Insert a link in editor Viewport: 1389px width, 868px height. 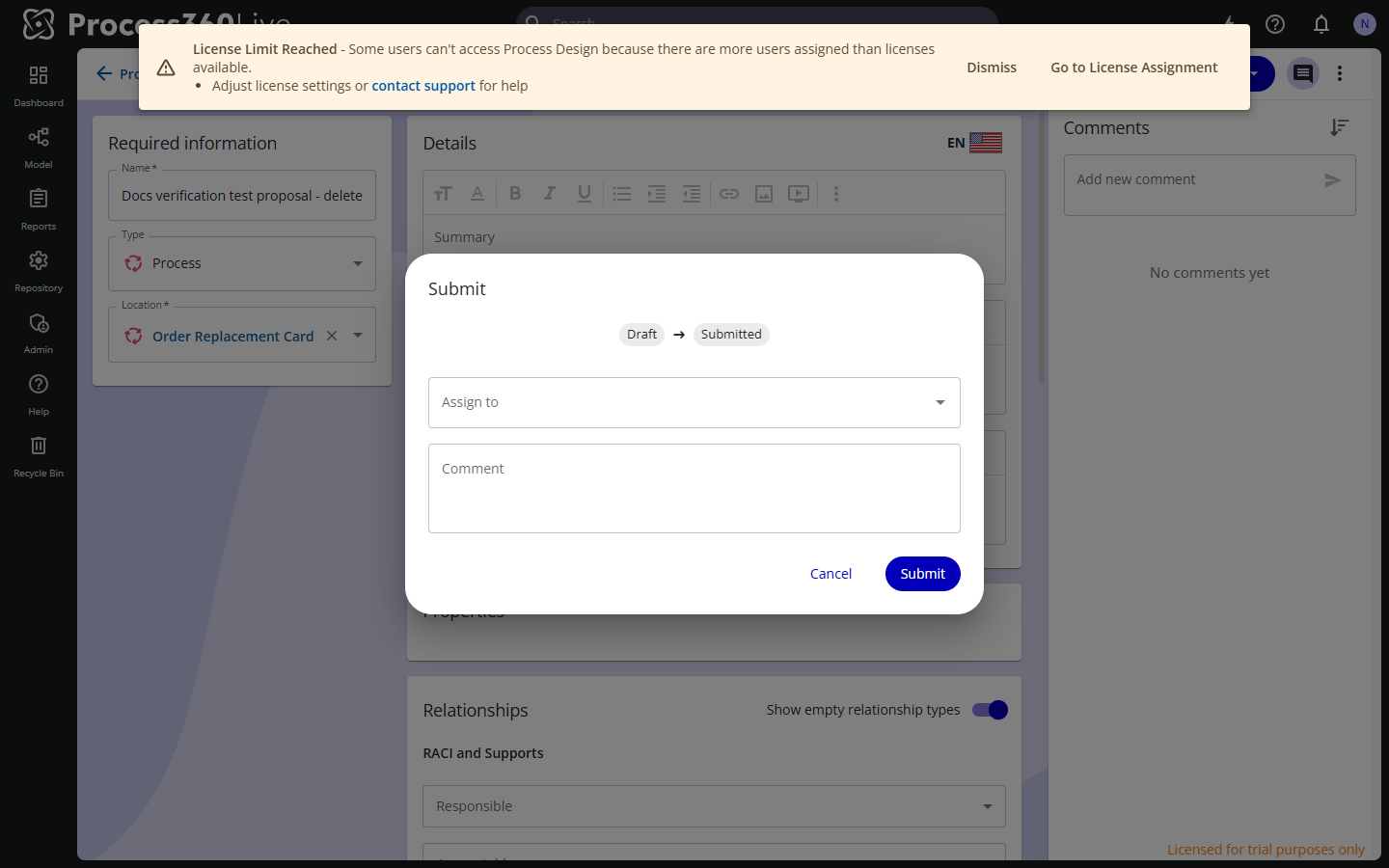[x=729, y=194]
